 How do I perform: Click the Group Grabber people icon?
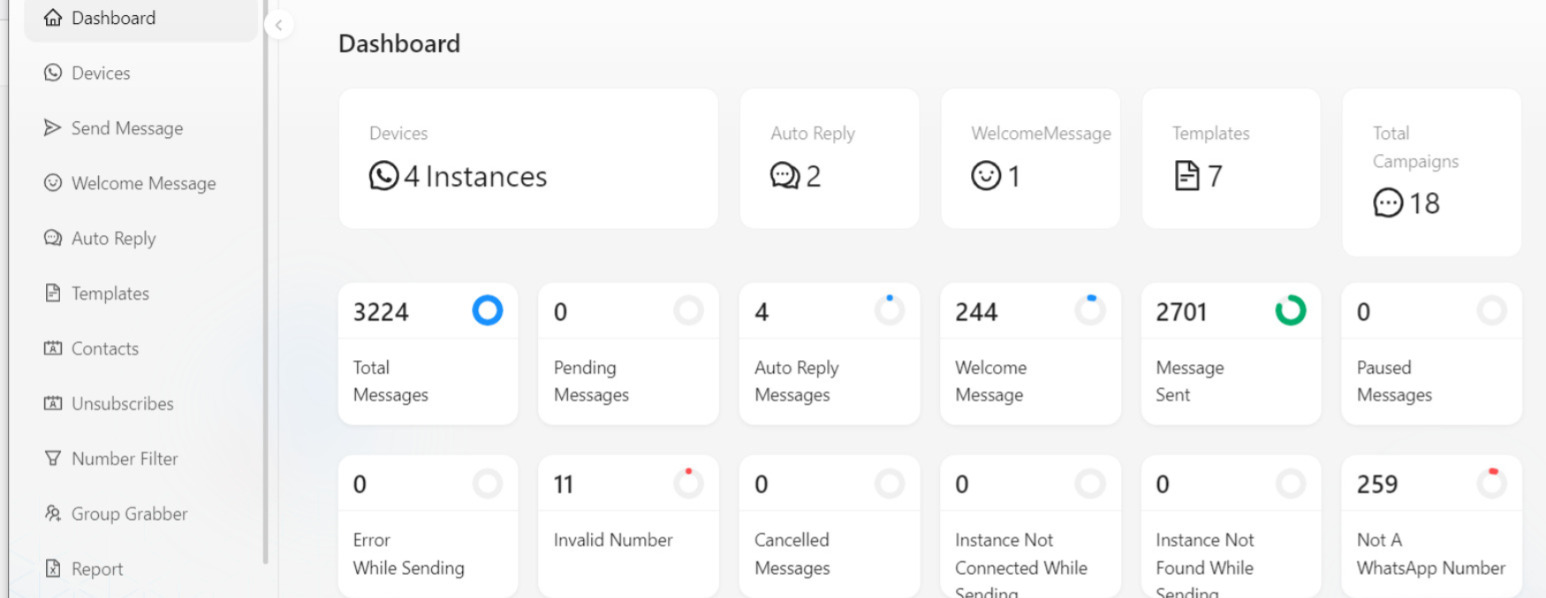pos(52,513)
